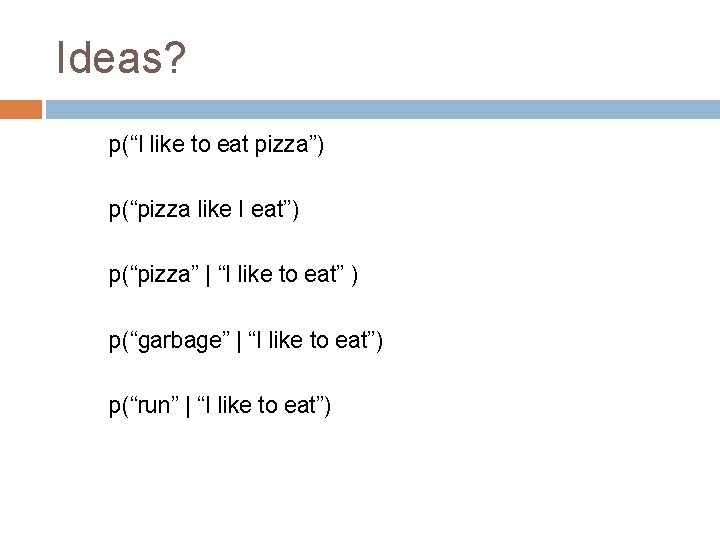This screenshot has height=540, width=720.
Task: Click the "Ideas?" slide title
Action: click(x=121, y=58)
